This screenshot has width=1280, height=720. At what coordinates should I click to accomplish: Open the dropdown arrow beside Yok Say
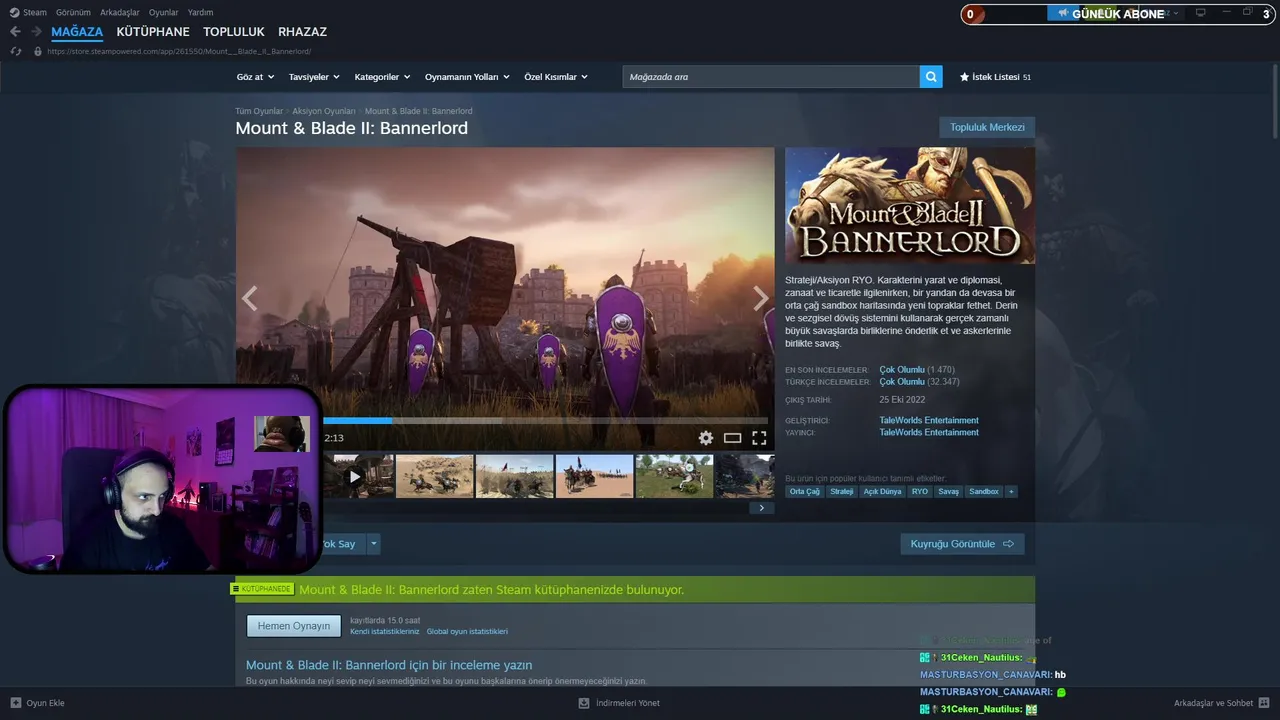click(x=374, y=544)
